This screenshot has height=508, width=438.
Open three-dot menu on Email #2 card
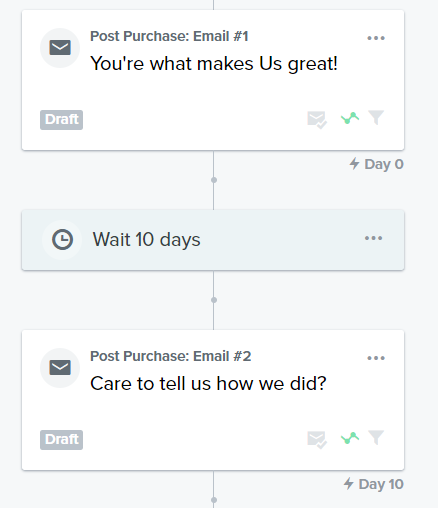click(x=376, y=358)
